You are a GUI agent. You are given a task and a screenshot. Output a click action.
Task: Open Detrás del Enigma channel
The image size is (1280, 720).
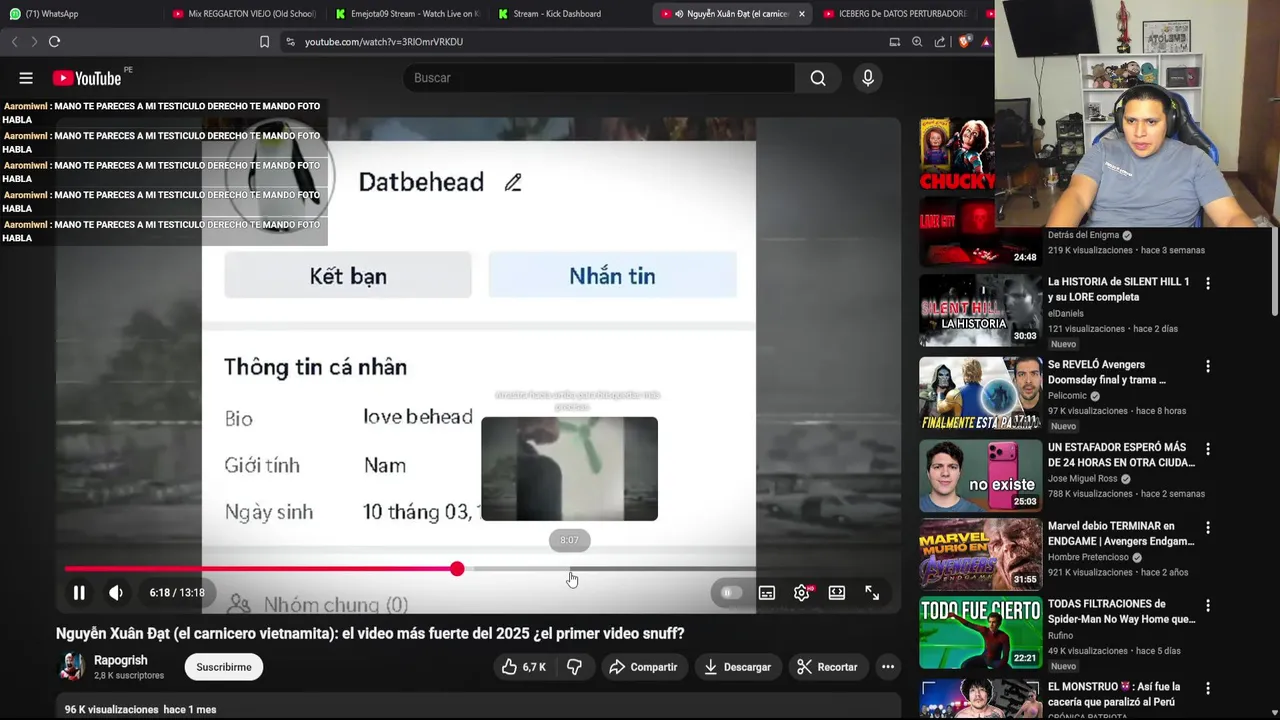1083,235
